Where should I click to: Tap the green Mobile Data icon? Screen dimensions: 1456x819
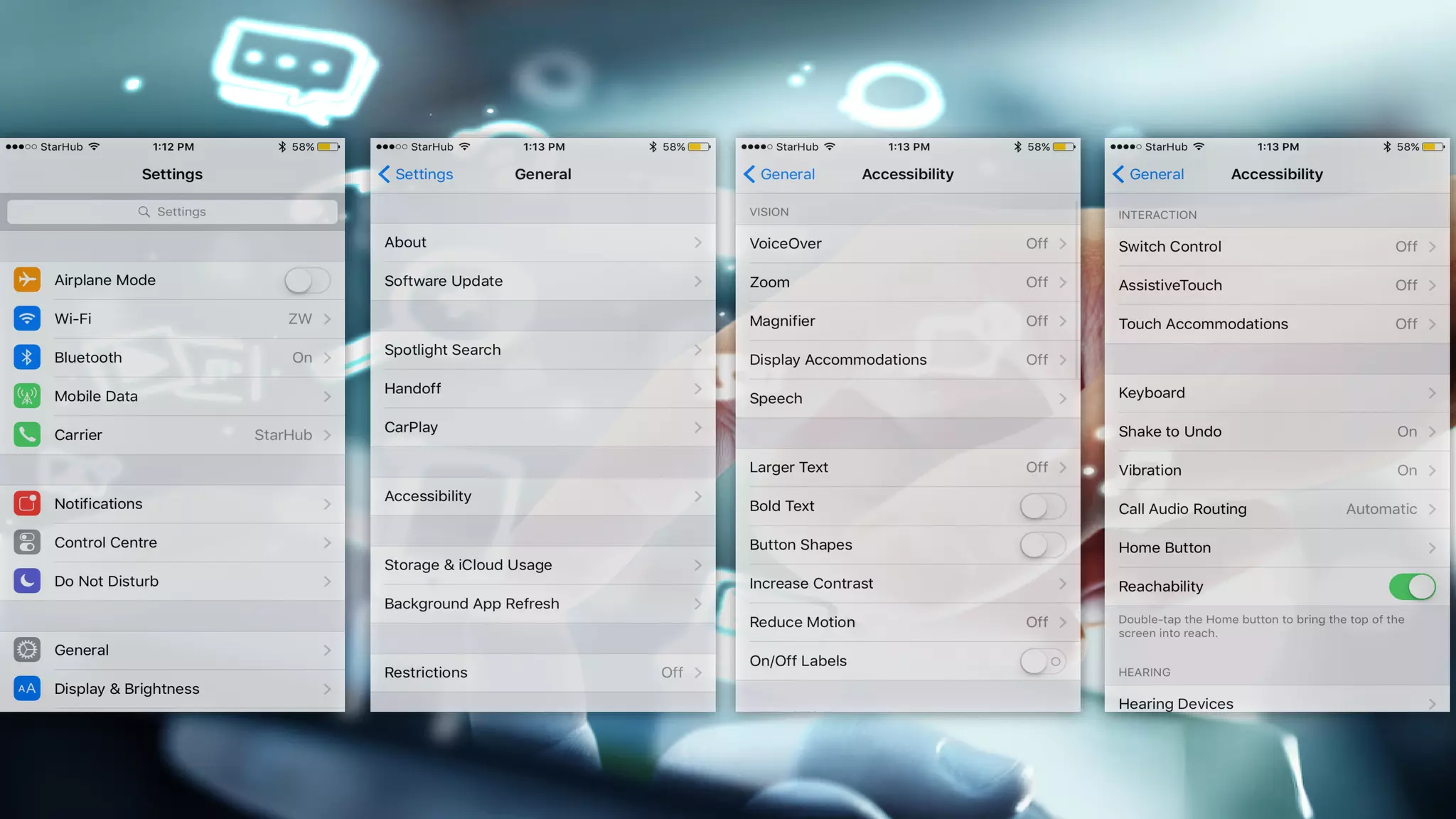(x=27, y=396)
